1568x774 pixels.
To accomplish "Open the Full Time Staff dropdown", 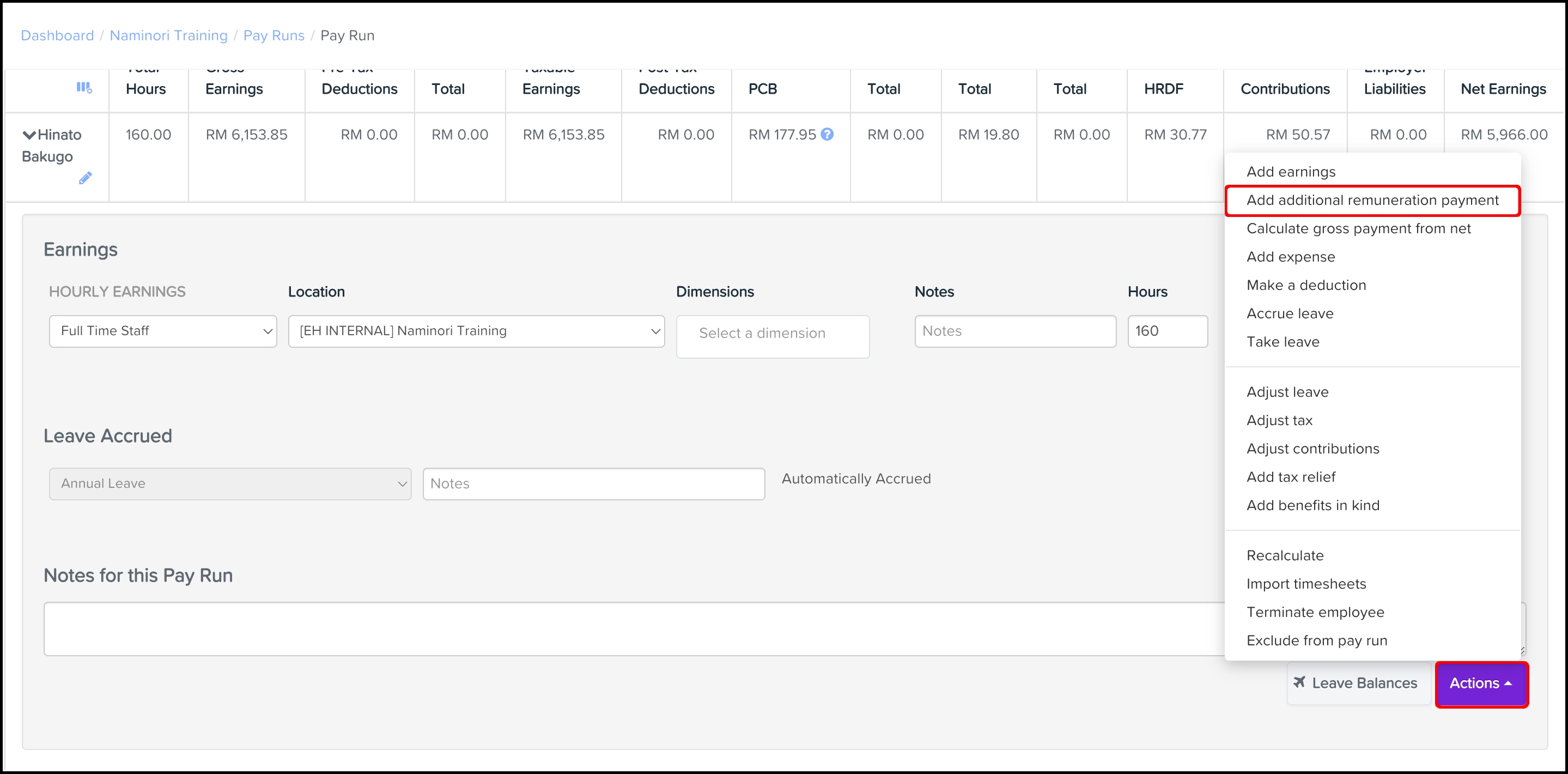I will coord(162,331).
